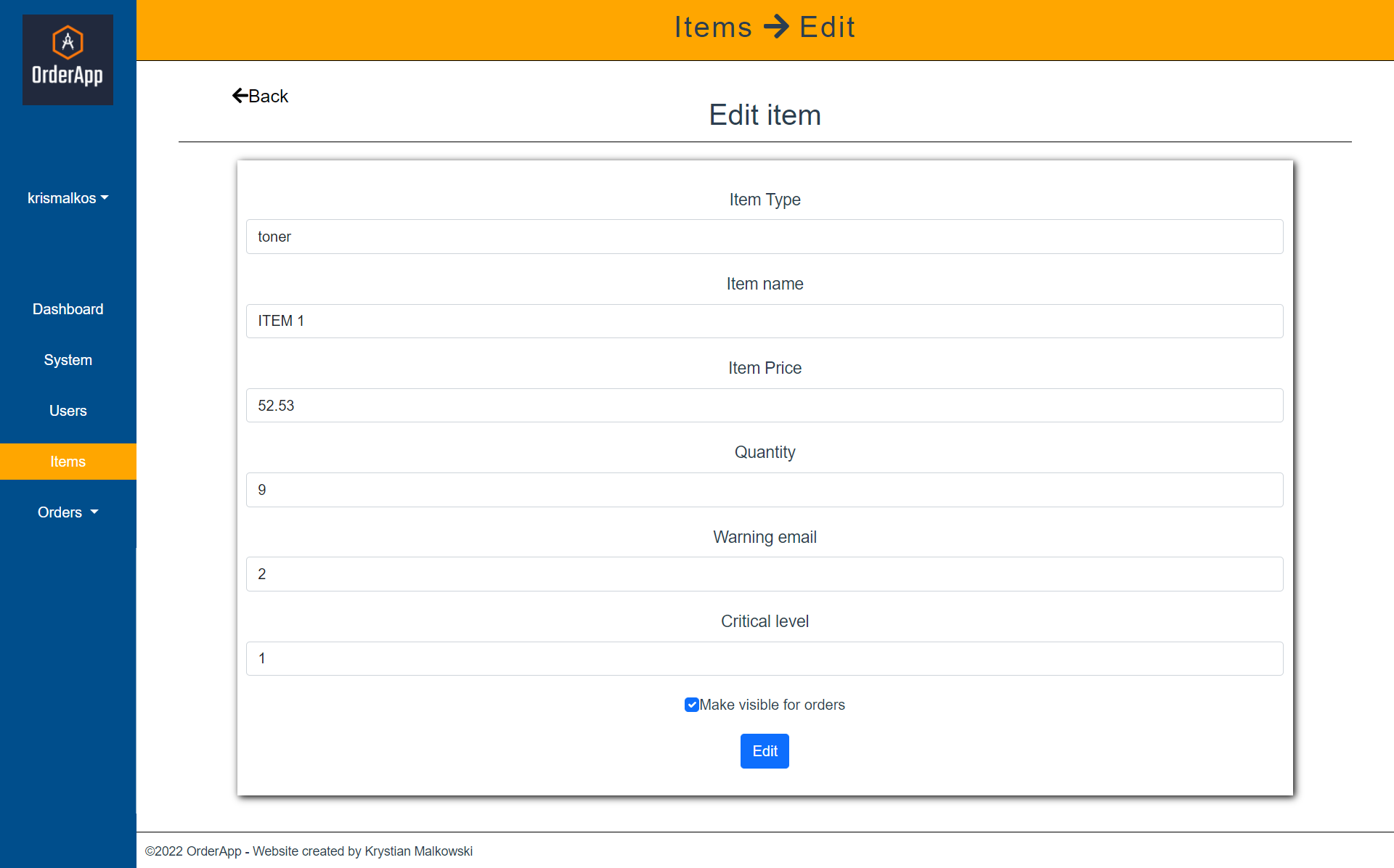Viewport: 1394px width, 868px height.
Task: Expand the Orders dropdown menu
Action: click(x=68, y=512)
